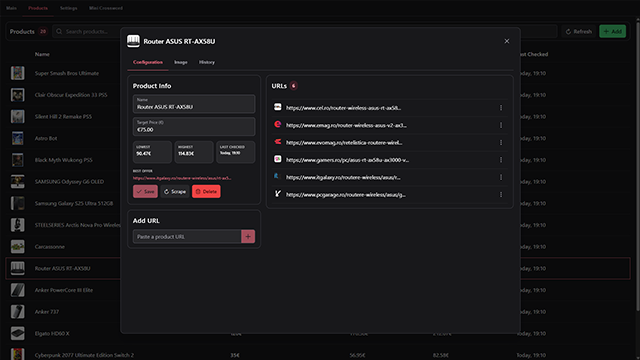The width and height of the screenshot is (640, 360).
Task: Go to the Main tab in top navigation
Action: [x=11, y=8]
